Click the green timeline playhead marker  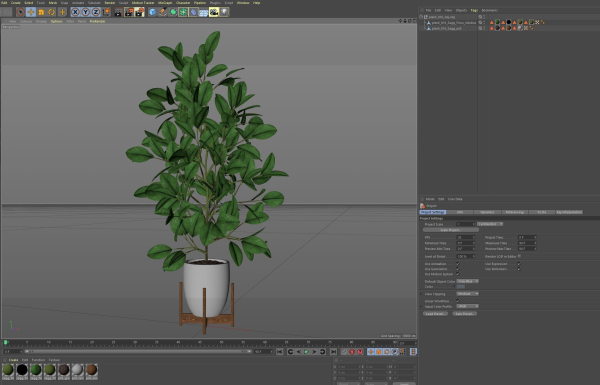tap(6, 343)
